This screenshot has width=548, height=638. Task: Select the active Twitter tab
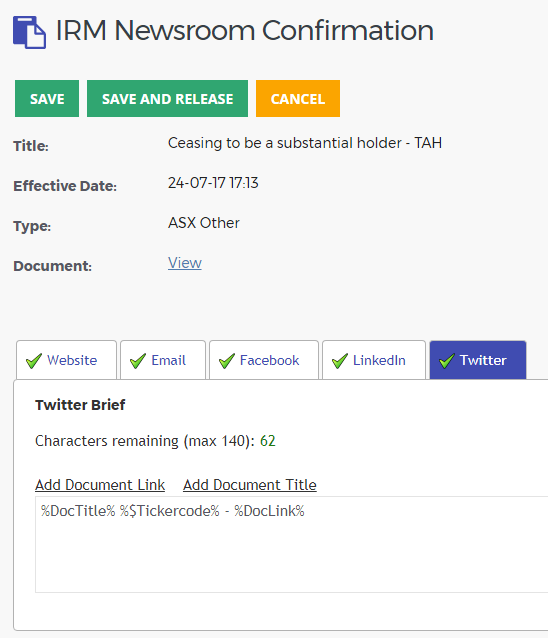(x=478, y=360)
